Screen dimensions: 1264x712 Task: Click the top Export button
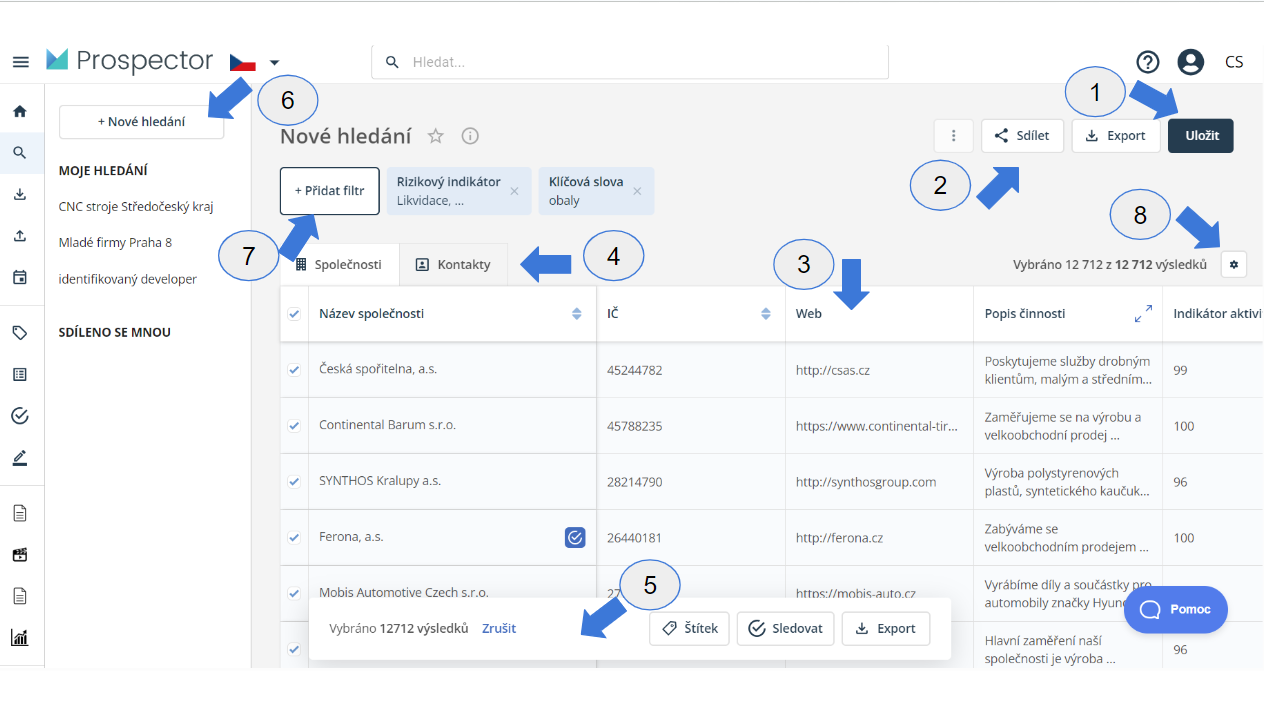1116,136
